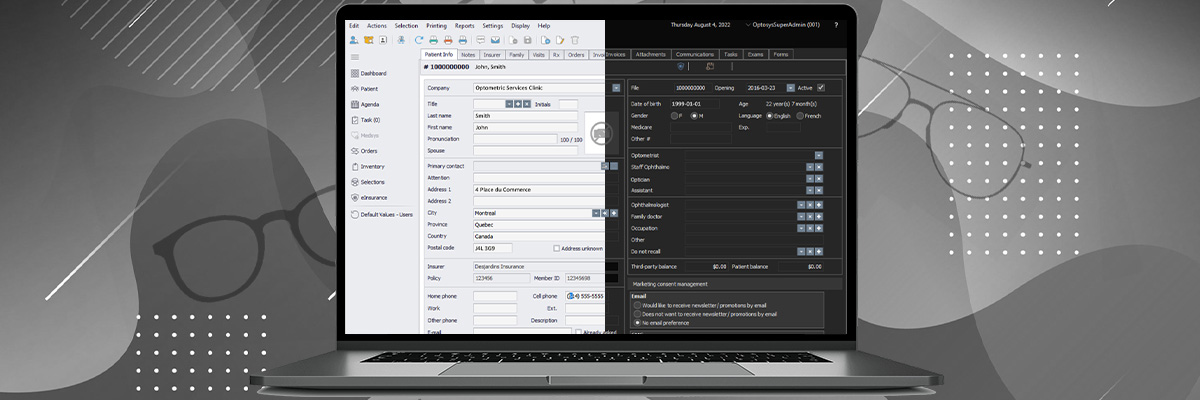This screenshot has width=1200, height=400.
Task: Switch to the Attachments tab
Action: 650,54
